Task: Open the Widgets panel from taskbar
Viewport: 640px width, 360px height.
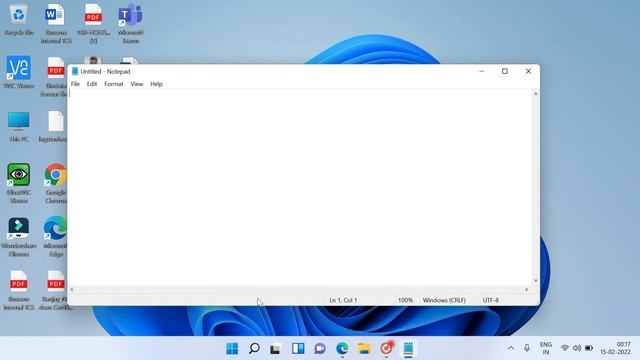Action: [x=298, y=349]
